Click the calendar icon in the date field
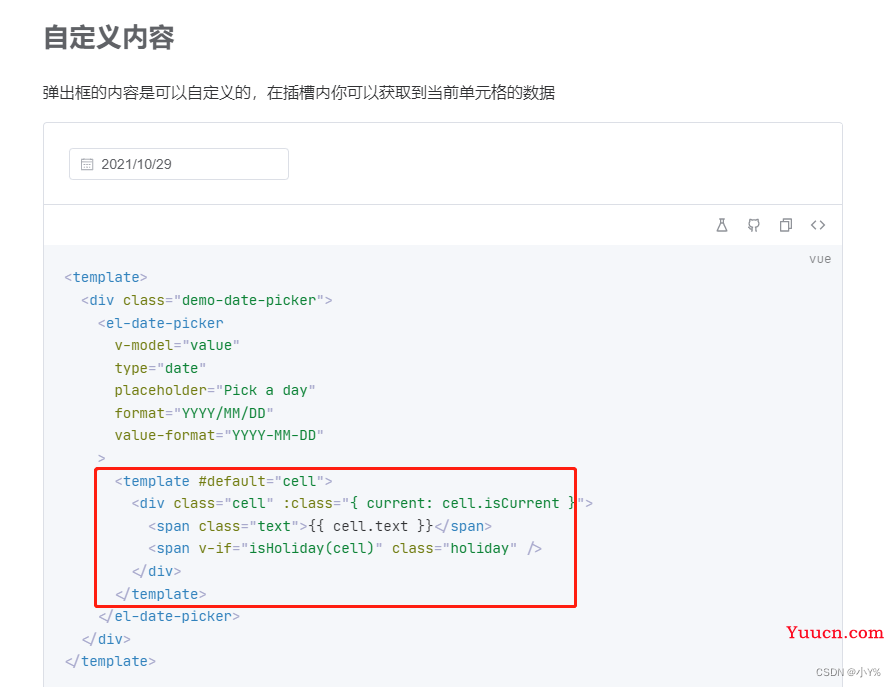Viewport: 896px width, 687px height. click(x=87, y=165)
